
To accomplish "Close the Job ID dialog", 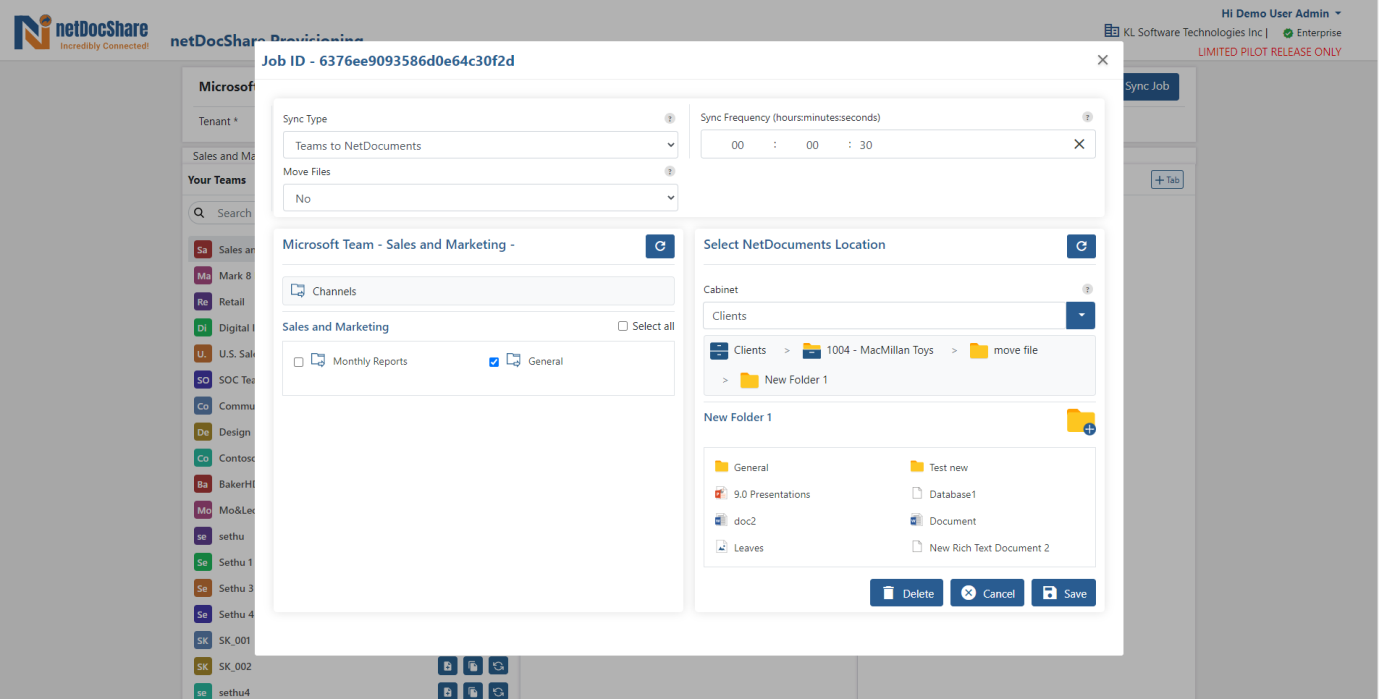I will click(x=1103, y=60).
